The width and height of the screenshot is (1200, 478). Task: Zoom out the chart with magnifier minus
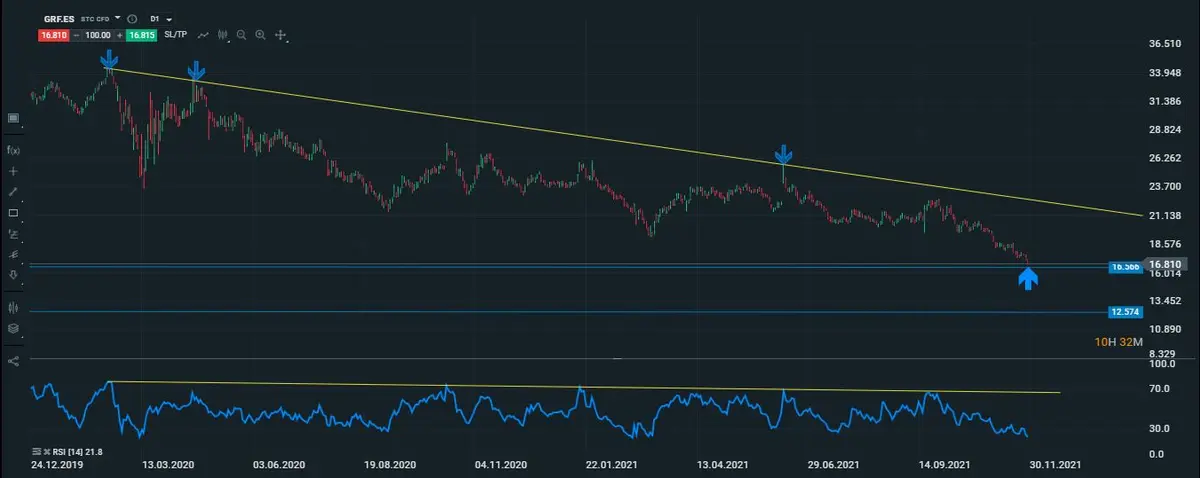point(241,35)
